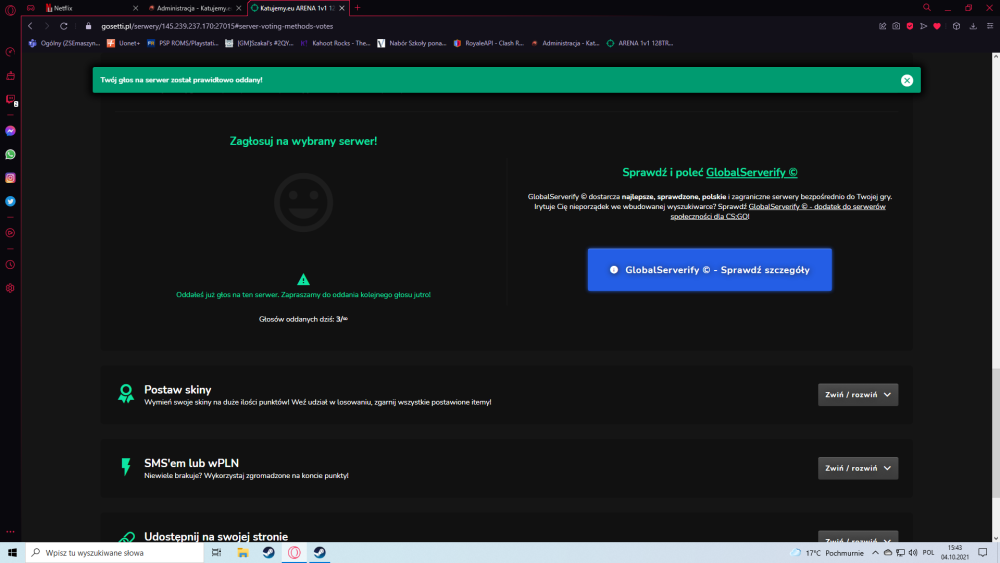Reload the current page
Viewport: 1000px width, 563px height.
[x=64, y=26]
